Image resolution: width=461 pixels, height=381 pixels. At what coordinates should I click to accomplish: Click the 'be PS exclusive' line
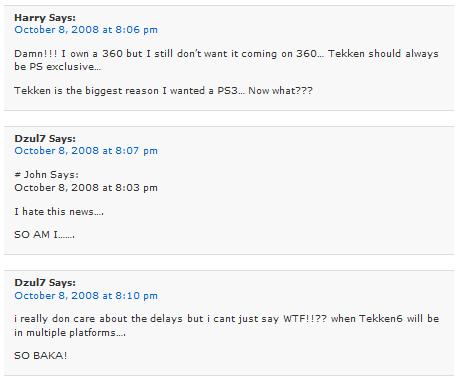click(x=57, y=67)
